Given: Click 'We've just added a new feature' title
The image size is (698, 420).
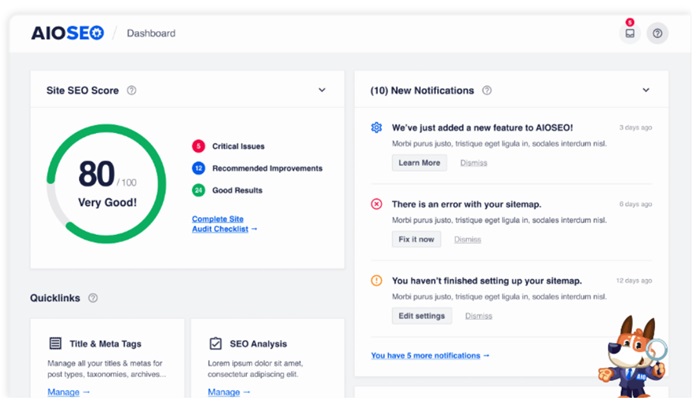Looking at the screenshot, I should 482,128.
